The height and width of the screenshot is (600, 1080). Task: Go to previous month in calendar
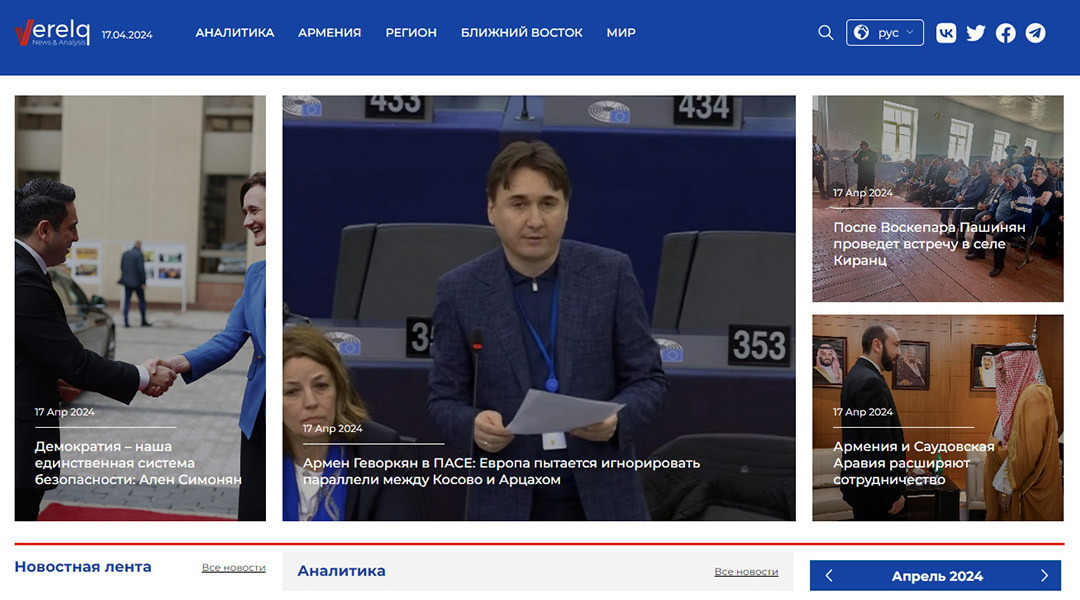(829, 576)
